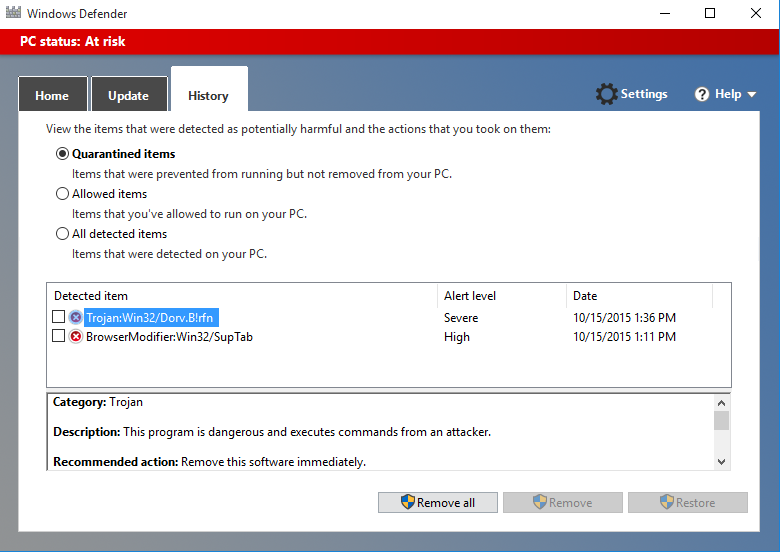Click the threat icon beside Trojan:Win32/Dorv.B!rfn
This screenshot has width=780, height=552.
pos(76,317)
